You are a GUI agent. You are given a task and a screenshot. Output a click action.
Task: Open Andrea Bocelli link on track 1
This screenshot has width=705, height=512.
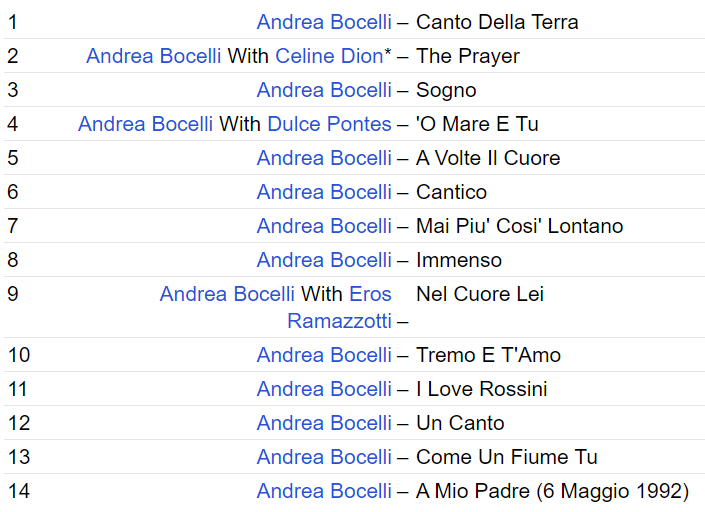click(x=324, y=22)
